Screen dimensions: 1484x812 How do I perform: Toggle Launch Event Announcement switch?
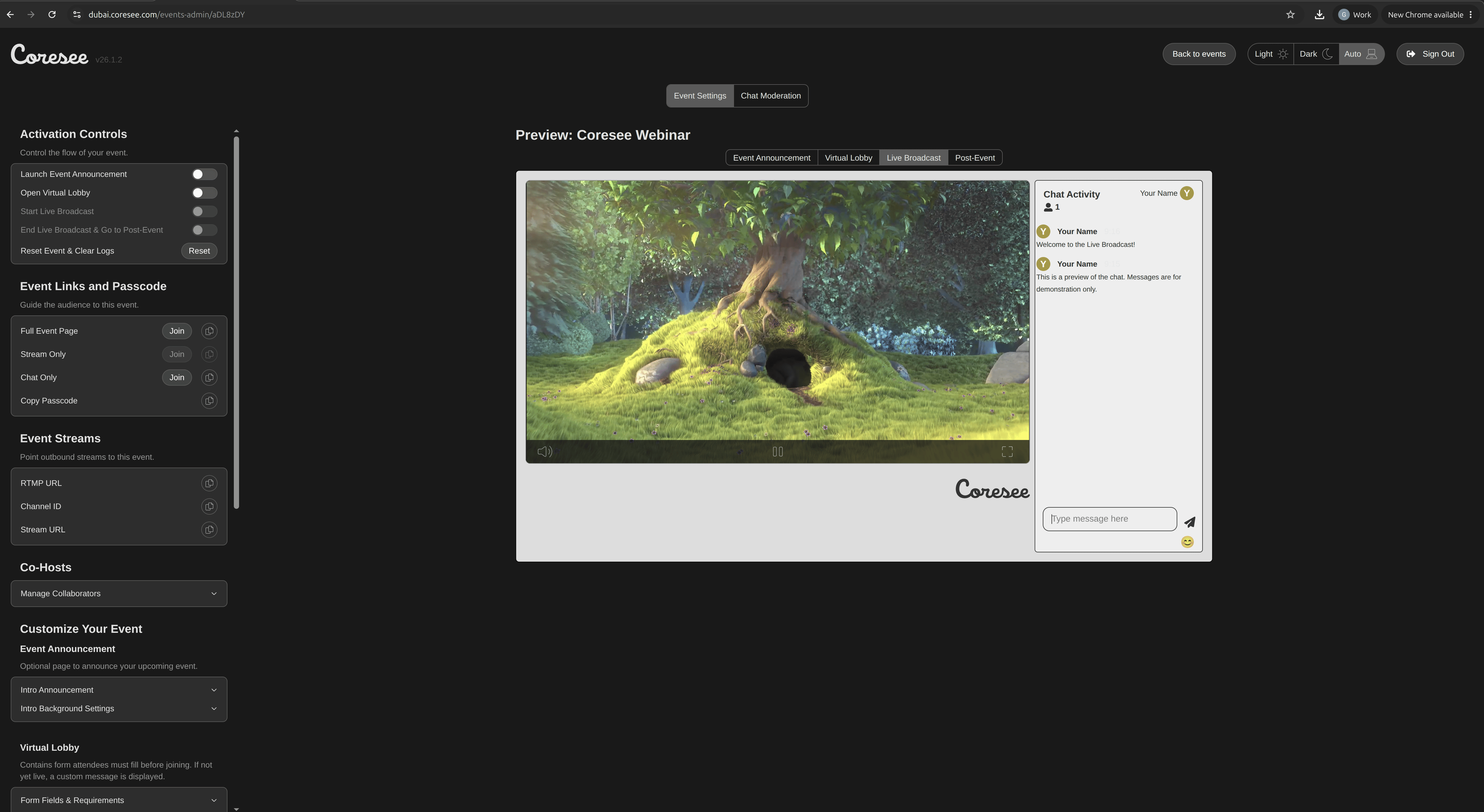204,174
